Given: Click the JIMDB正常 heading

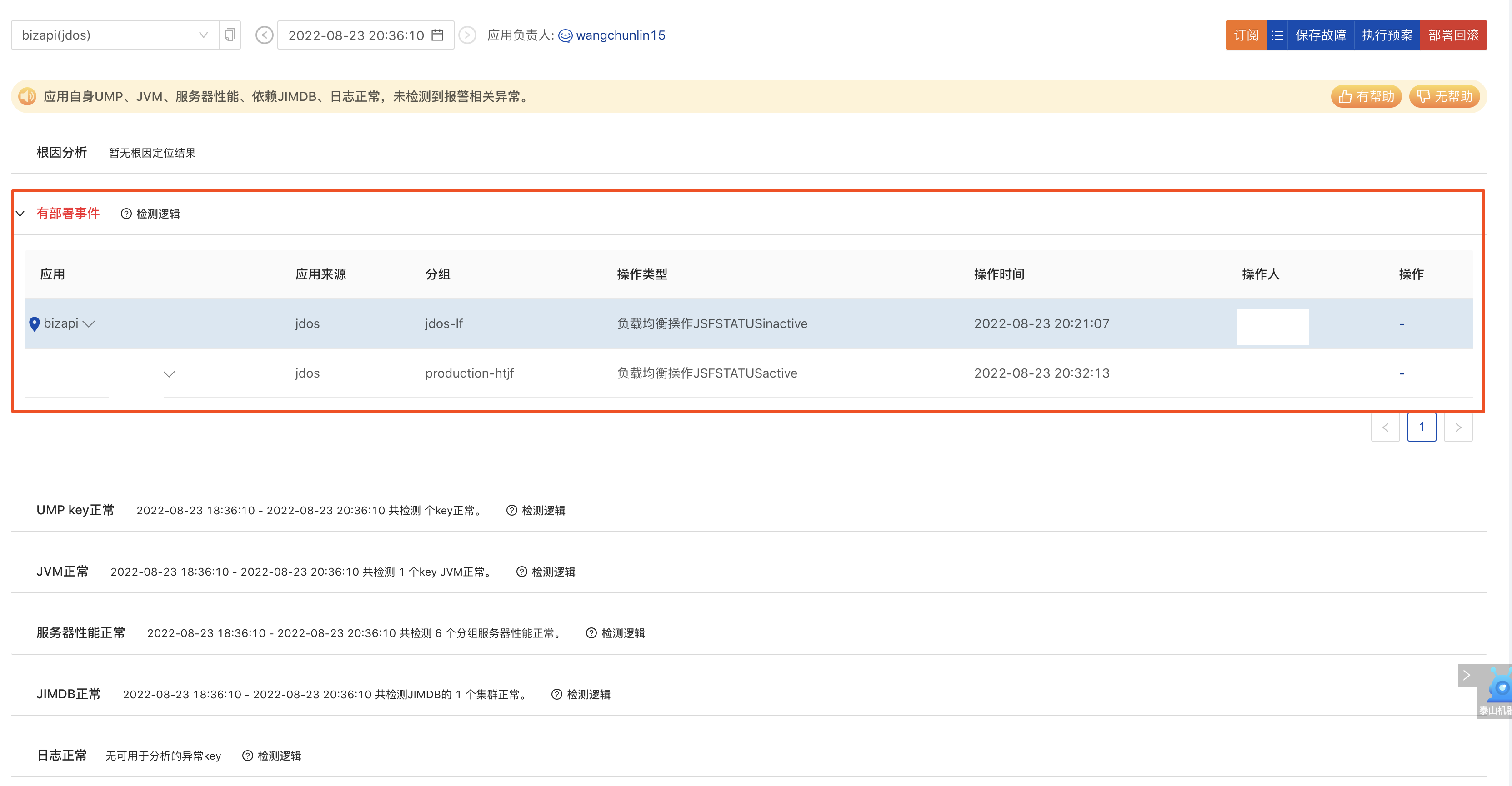Looking at the screenshot, I should tap(69, 695).
